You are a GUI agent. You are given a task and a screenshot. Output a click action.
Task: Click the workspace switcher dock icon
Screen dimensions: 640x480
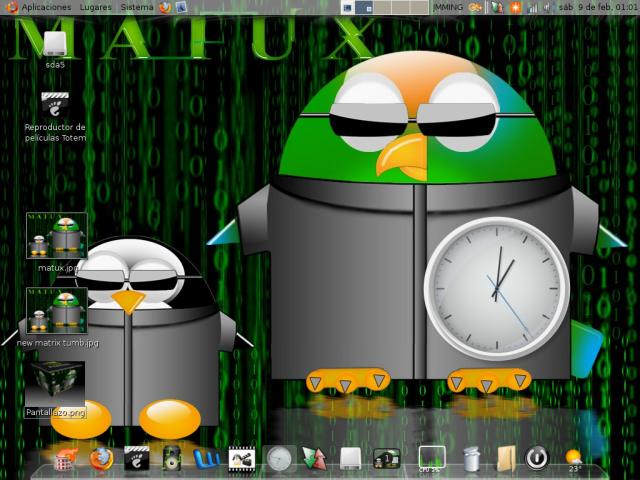point(387,458)
